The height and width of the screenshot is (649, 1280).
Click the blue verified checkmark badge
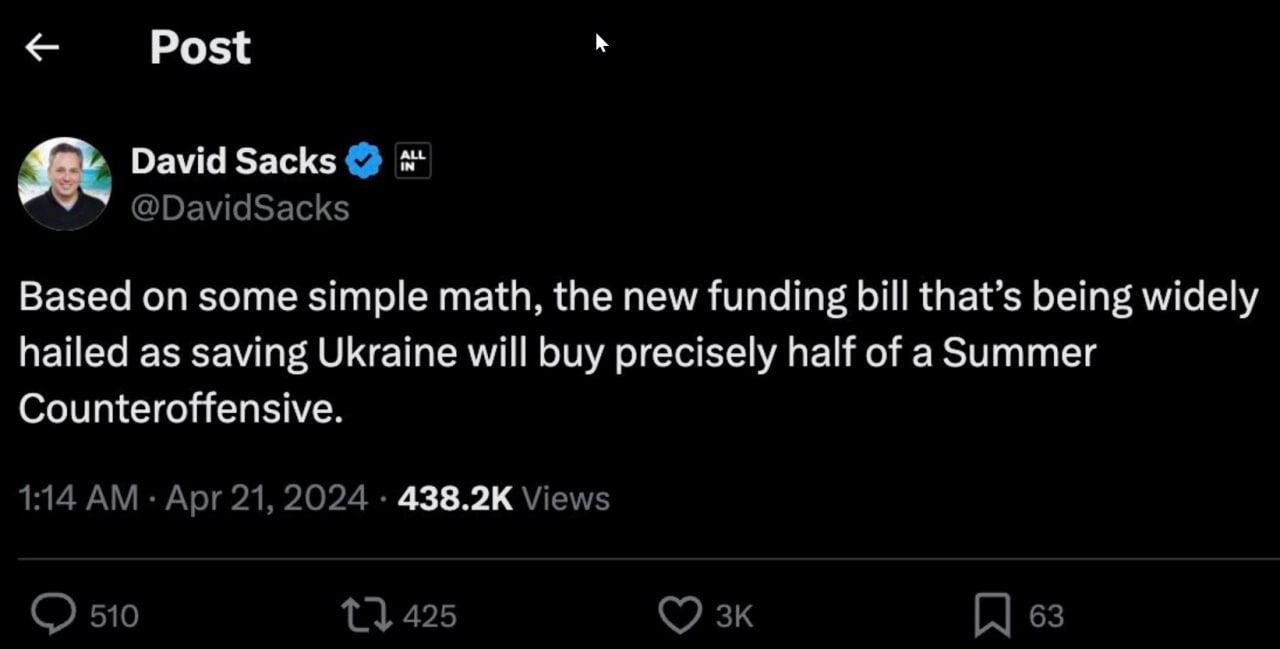(x=364, y=160)
